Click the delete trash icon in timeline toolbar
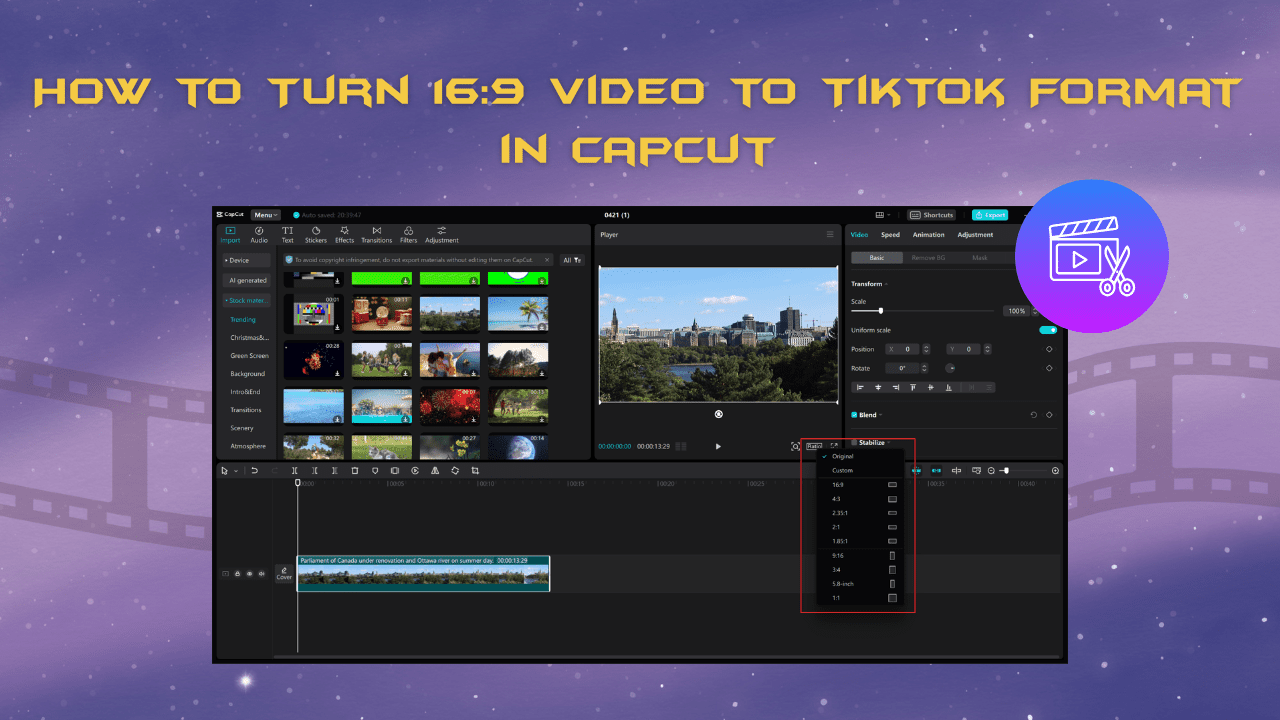This screenshot has height=720, width=1280. pyautogui.click(x=354, y=470)
